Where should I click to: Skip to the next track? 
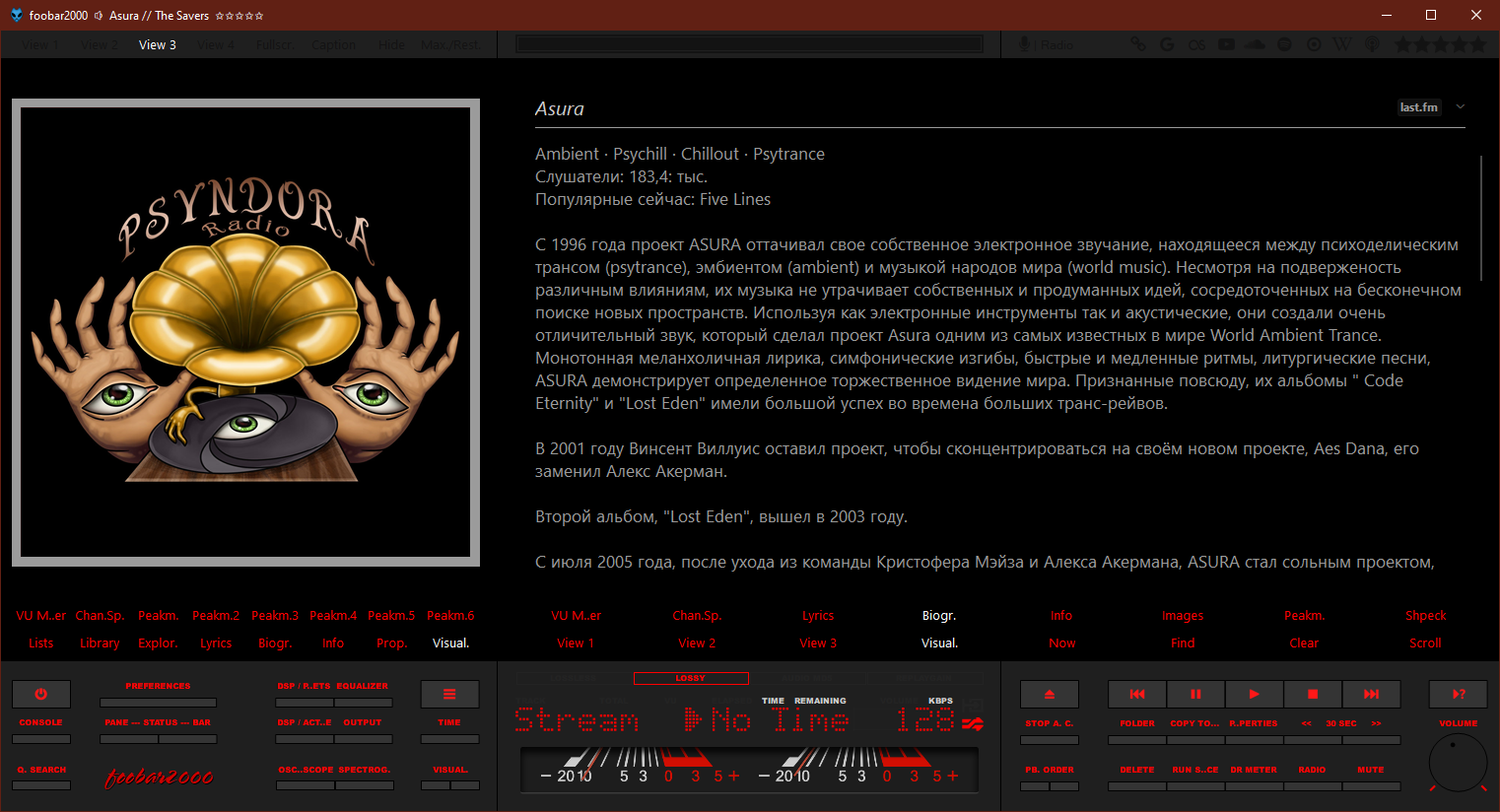coord(1371,694)
